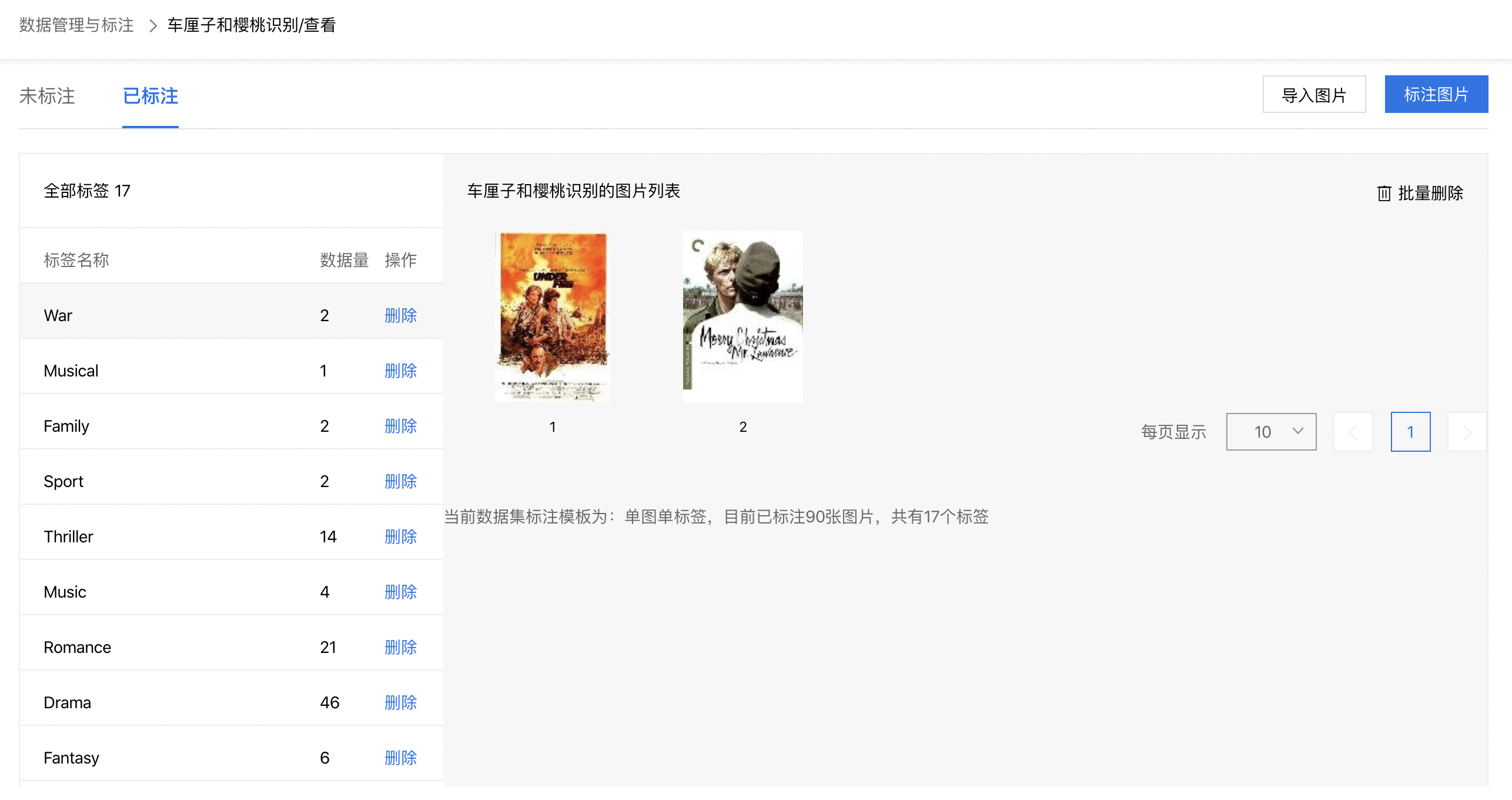Open the Merry Christmas Mr. Lawrence thumbnail

[x=743, y=316]
